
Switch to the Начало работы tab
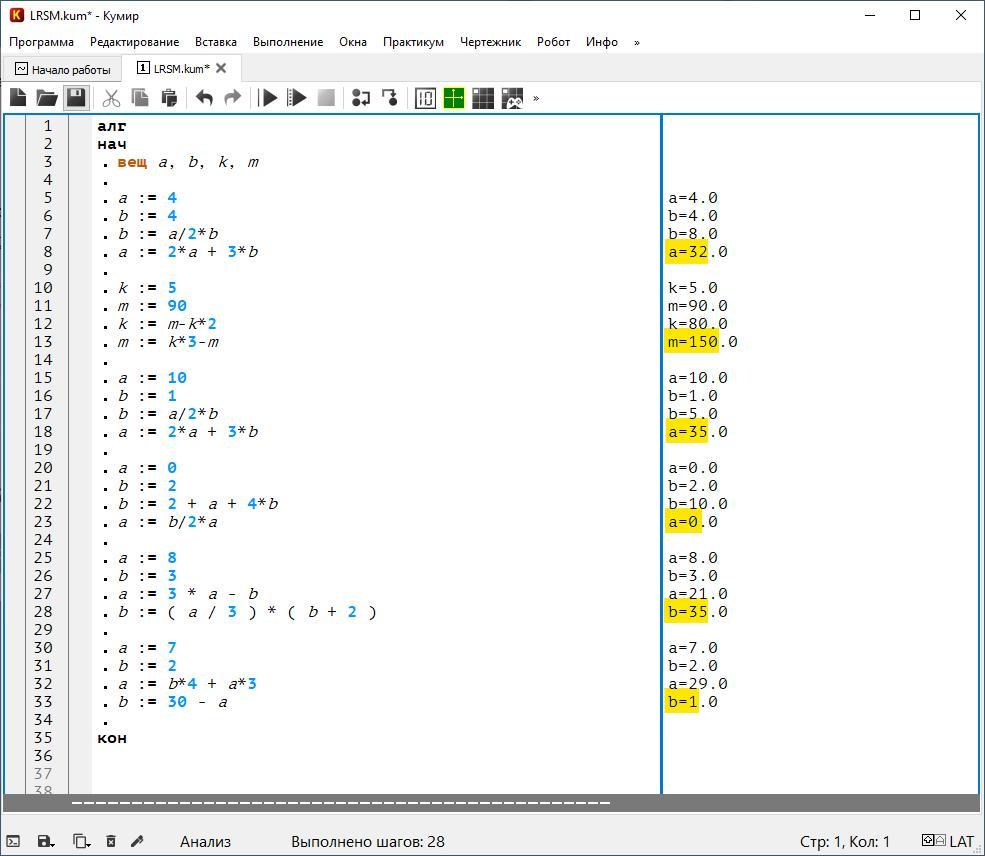point(62,69)
